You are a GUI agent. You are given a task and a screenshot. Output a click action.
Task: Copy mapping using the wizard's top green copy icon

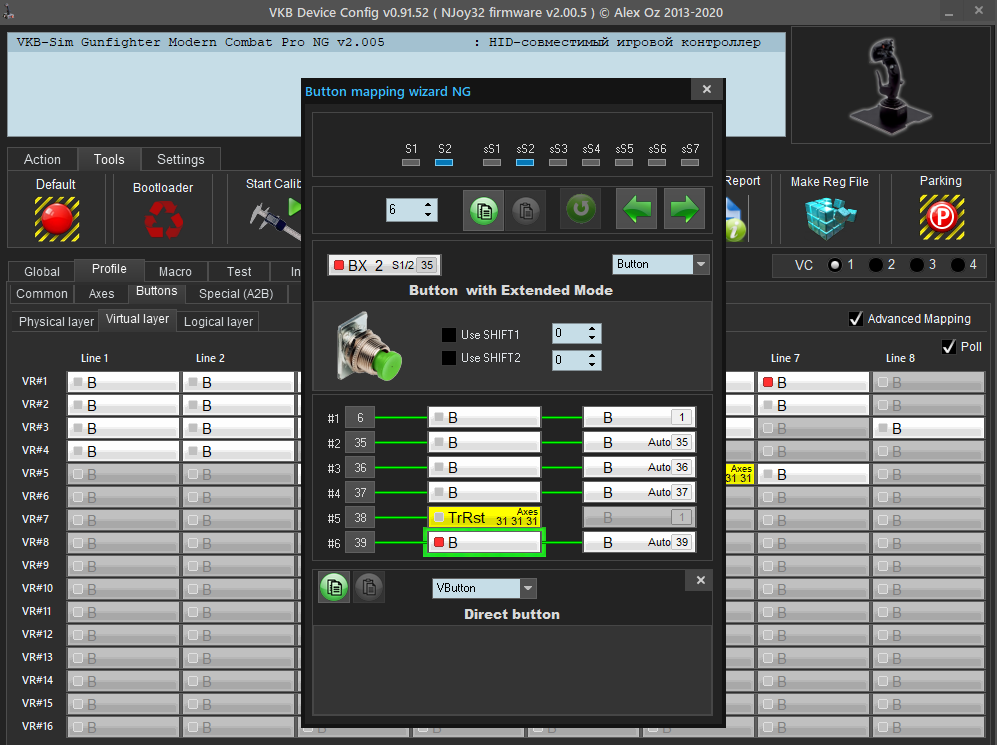point(483,210)
